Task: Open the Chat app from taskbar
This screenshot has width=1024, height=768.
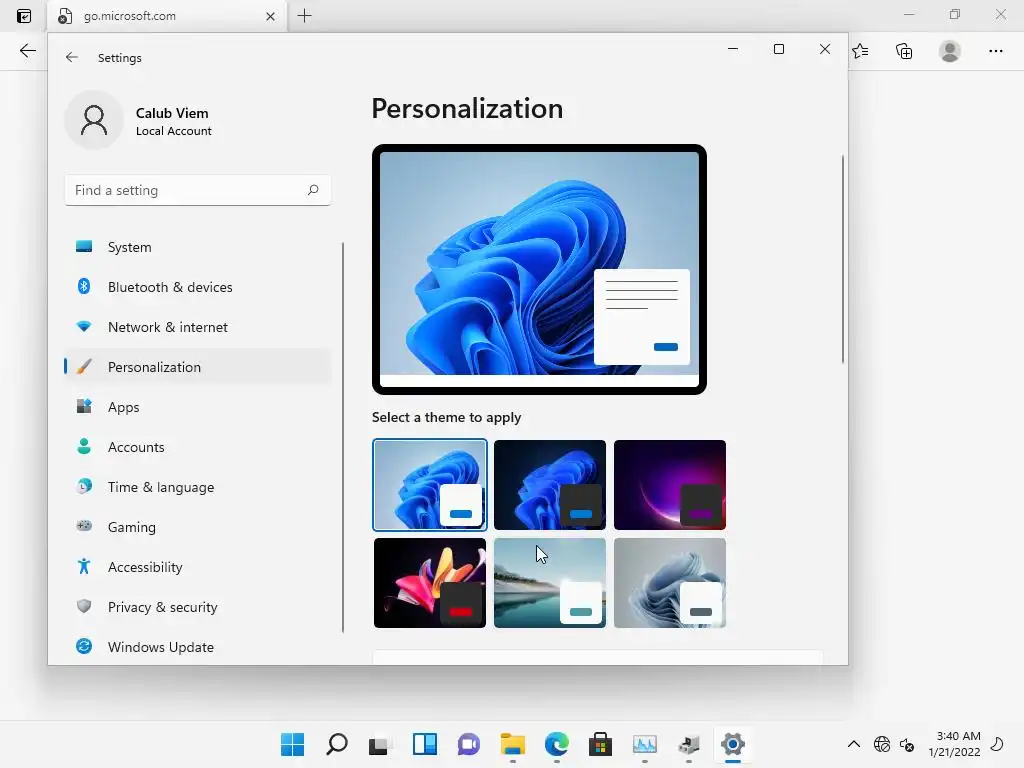Action: pyautogui.click(x=468, y=744)
